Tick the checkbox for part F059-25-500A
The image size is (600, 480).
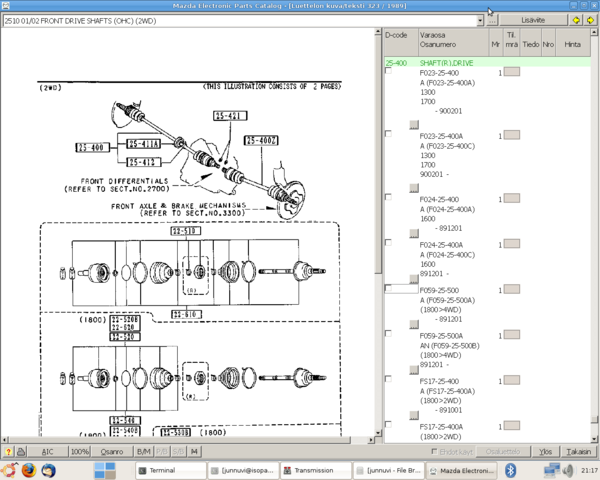pyautogui.click(x=388, y=333)
